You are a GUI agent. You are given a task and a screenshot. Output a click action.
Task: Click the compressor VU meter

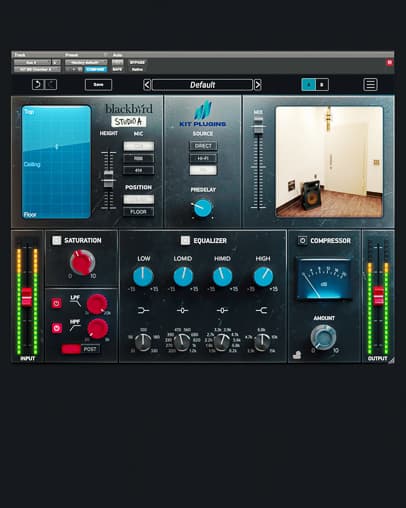[x=324, y=279]
